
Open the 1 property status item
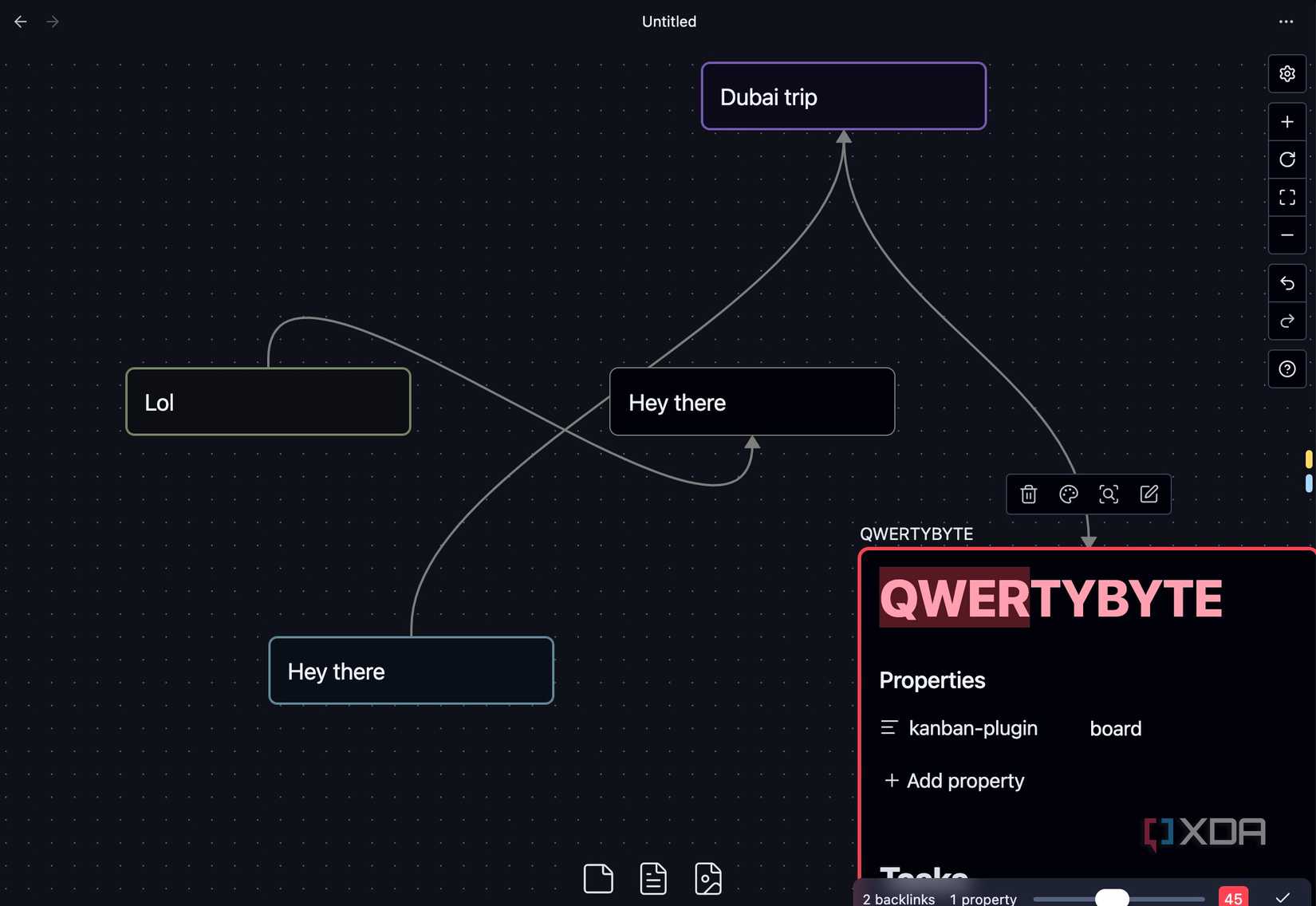[983, 899]
